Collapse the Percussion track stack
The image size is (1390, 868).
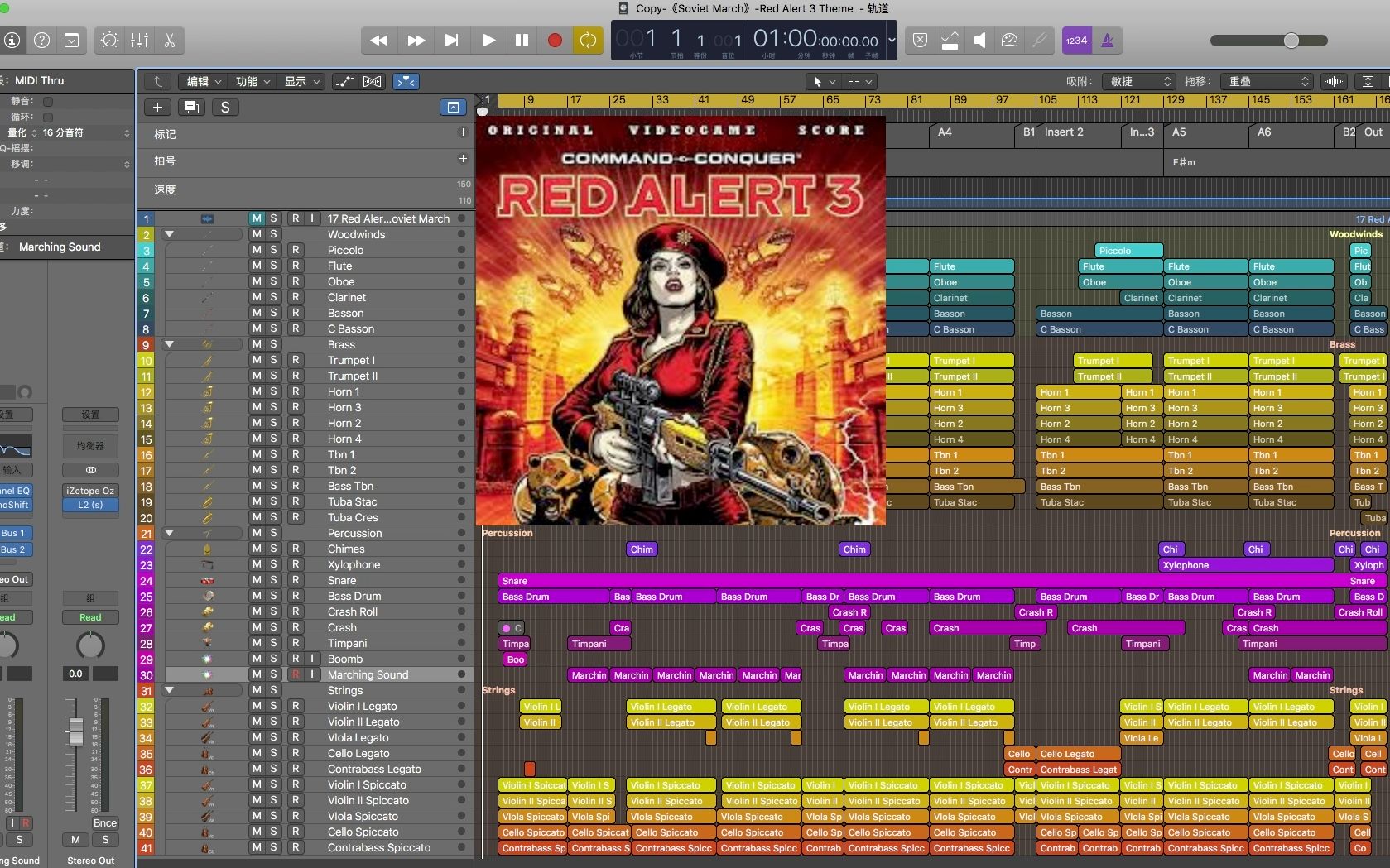pyautogui.click(x=169, y=533)
